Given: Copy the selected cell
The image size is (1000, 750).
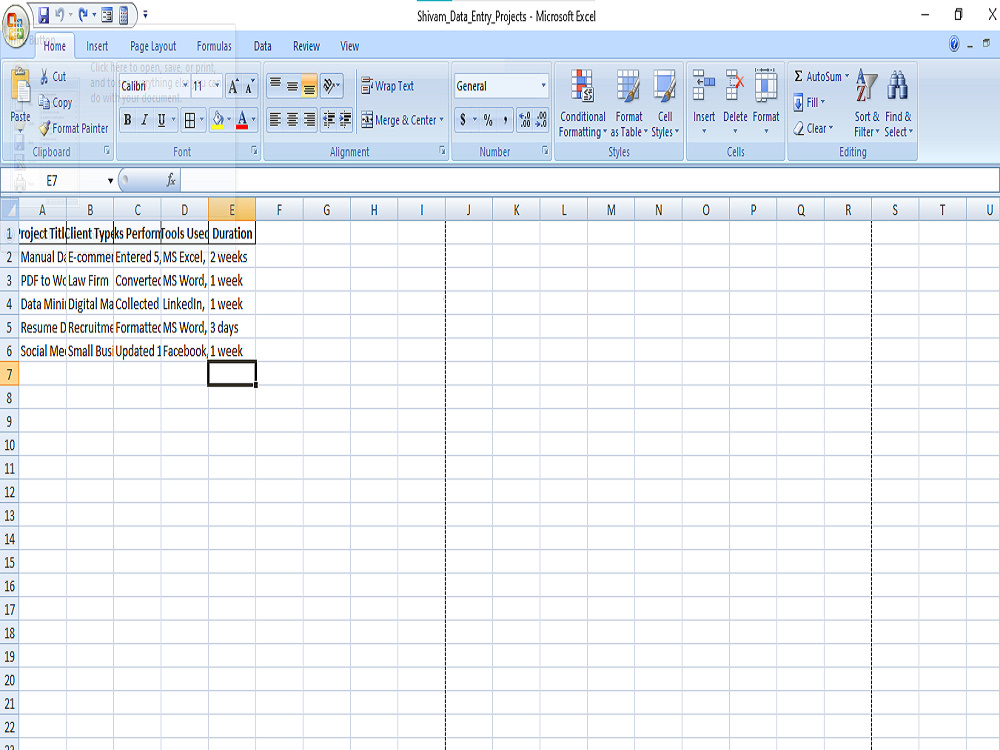Looking at the screenshot, I should (x=55, y=102).
